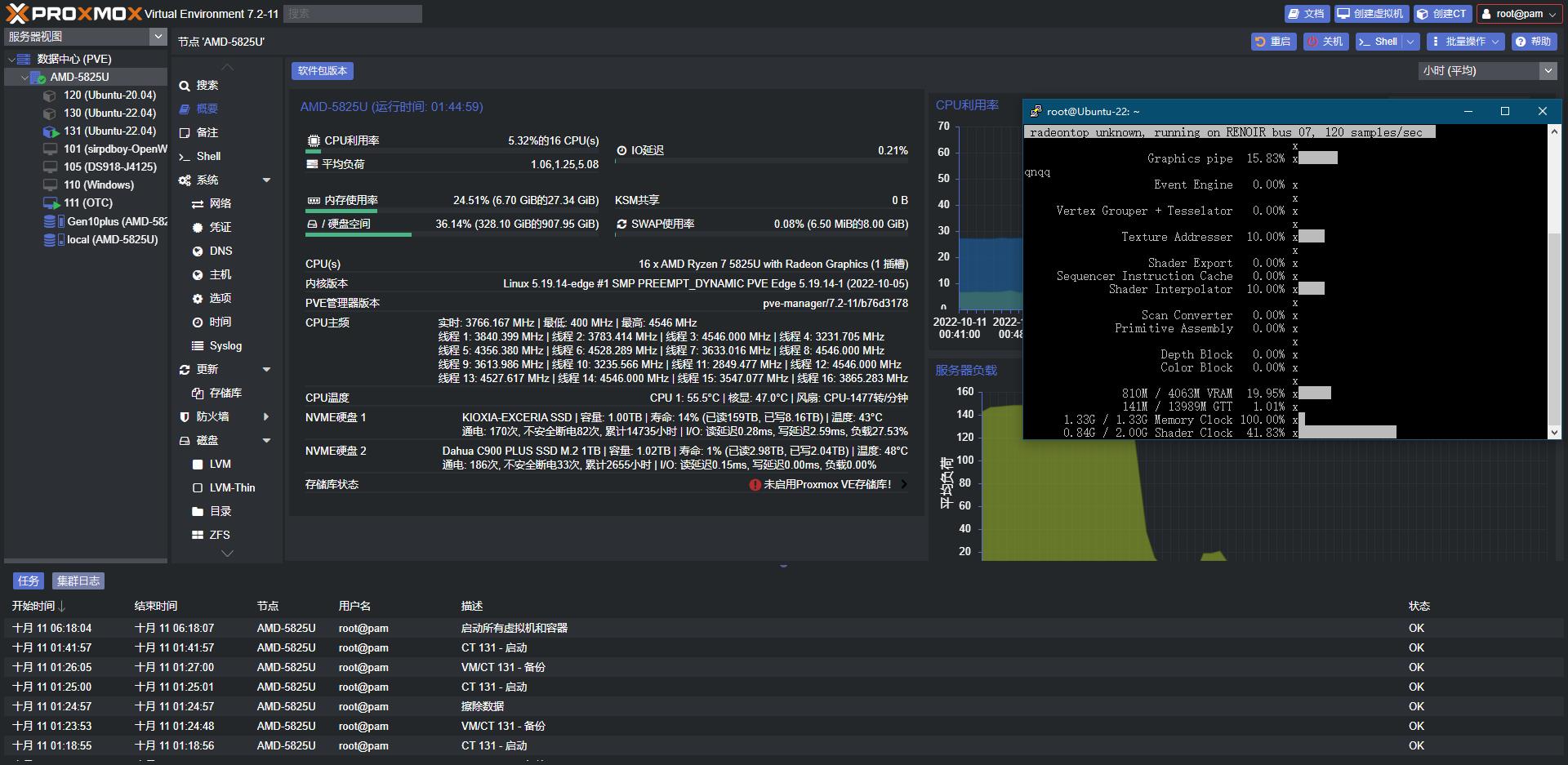Viewport: 1568px width, 765px height.
Task: Click the 帮助 help button
Action: click(x=1534, y=42)
